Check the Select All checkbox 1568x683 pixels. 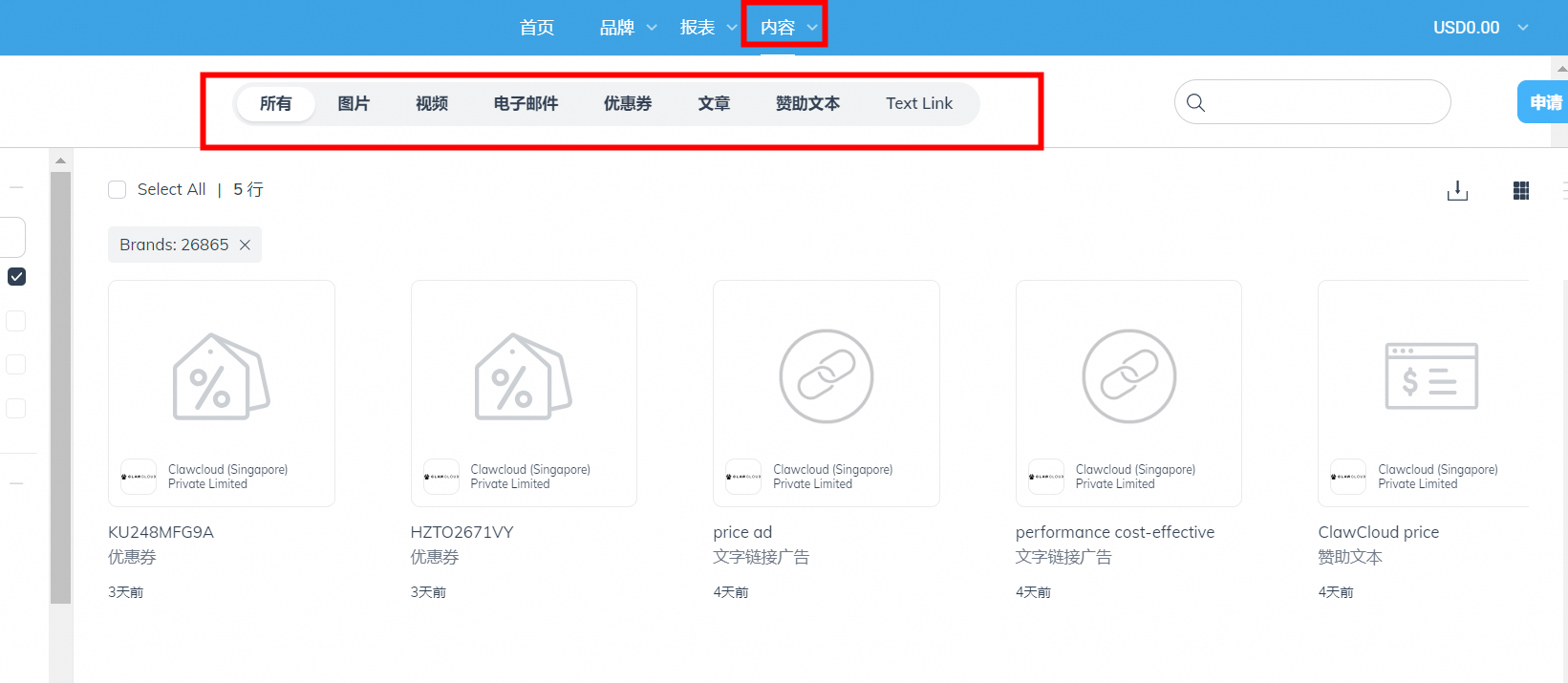click(118, 189)
